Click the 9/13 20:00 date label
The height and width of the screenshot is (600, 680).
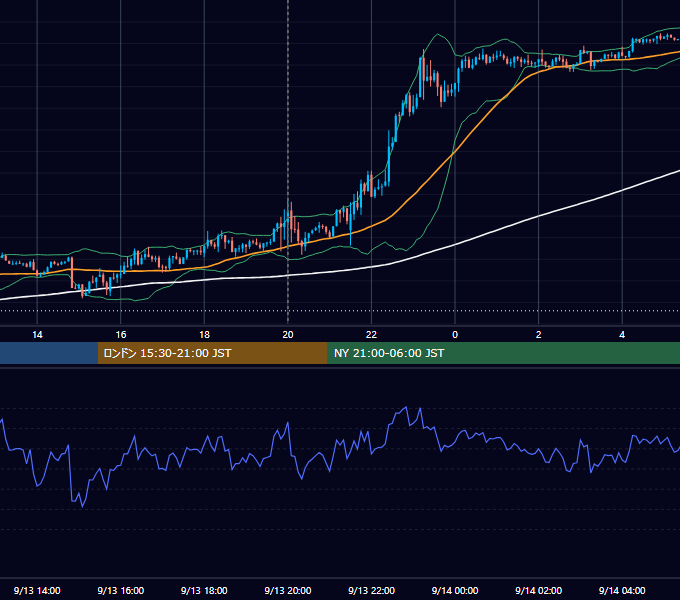pos(288,590)
